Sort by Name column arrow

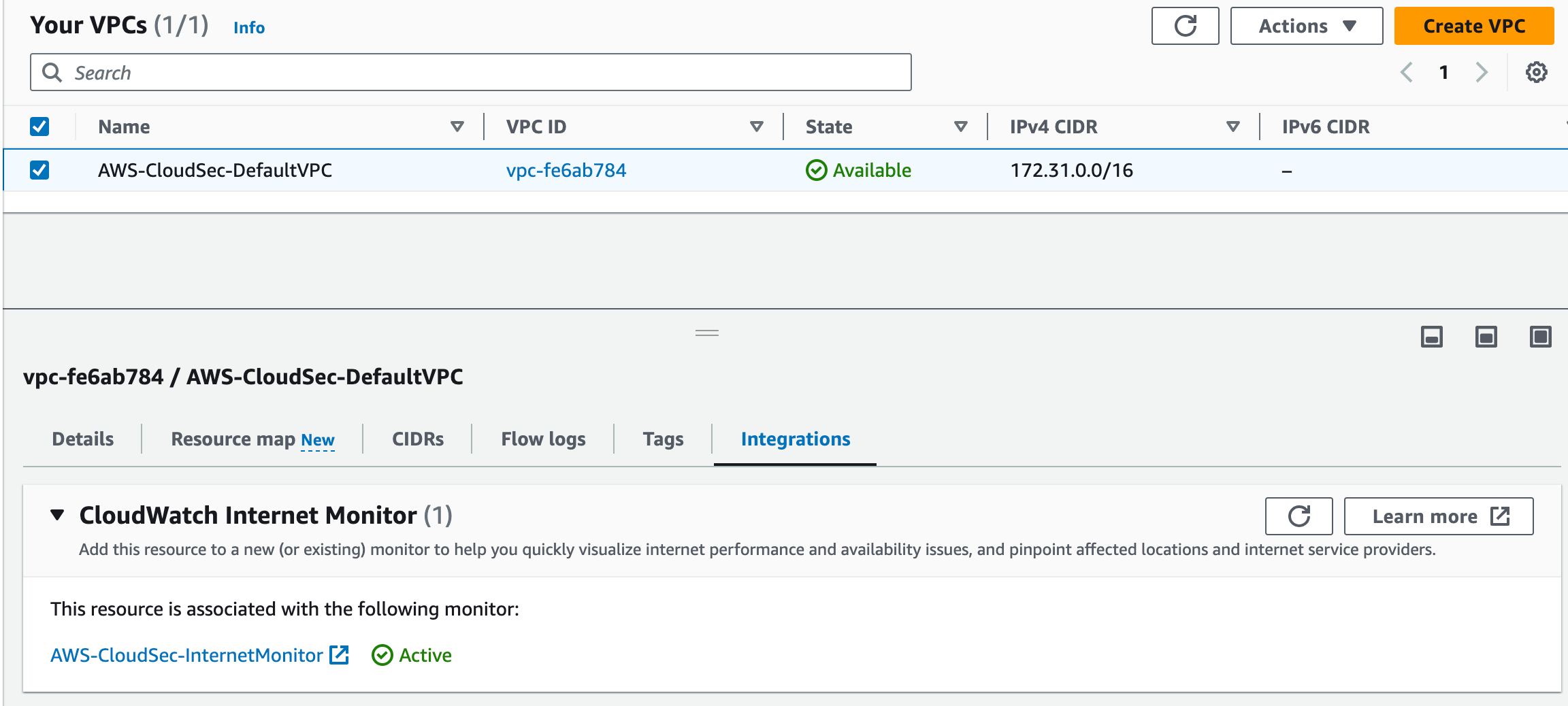tap(457, 127)
